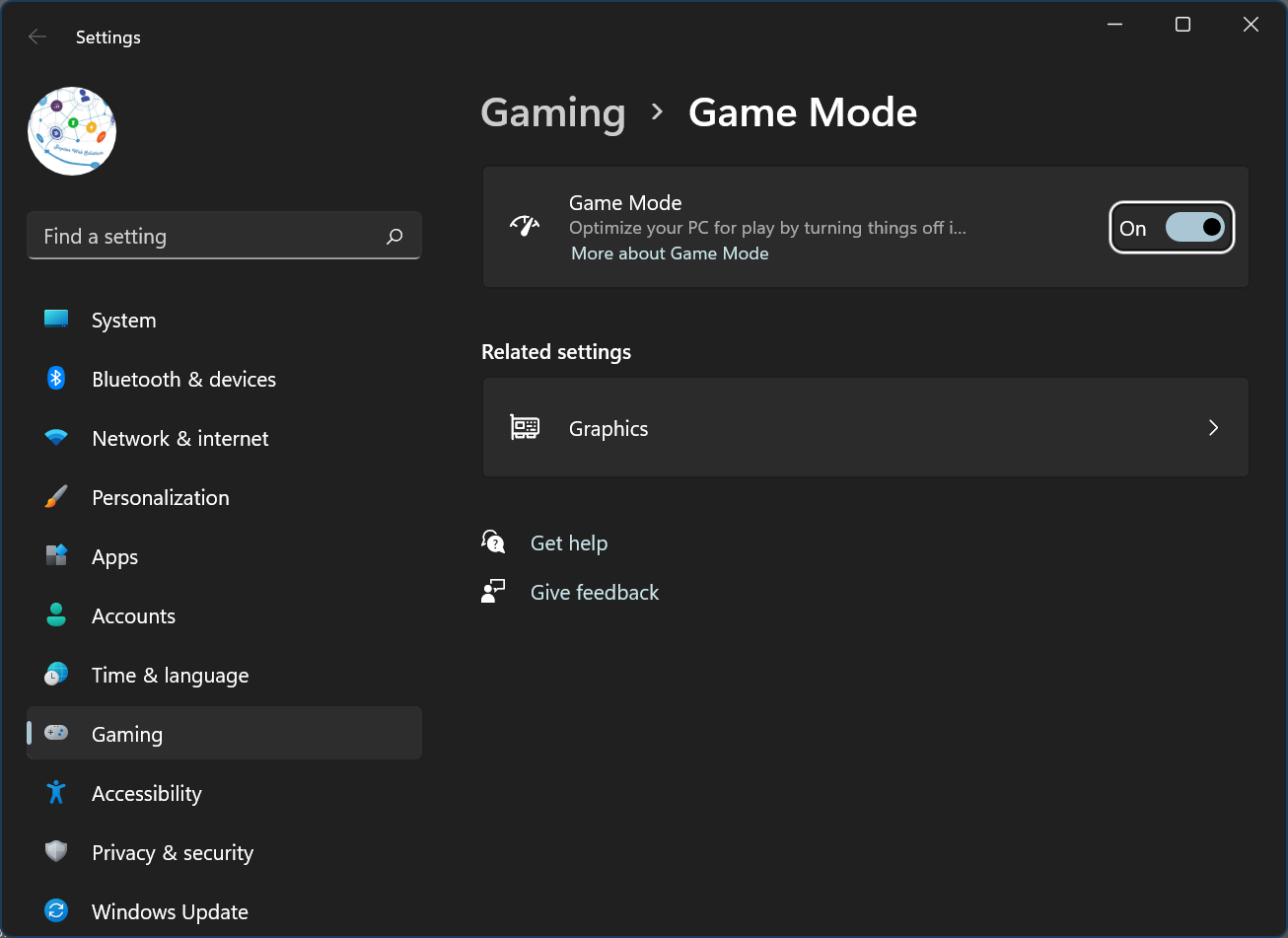The height and width of the screenshot is (938, 1288).
Task: Open More about Game Mode link
Action: [x=670, y=253]
